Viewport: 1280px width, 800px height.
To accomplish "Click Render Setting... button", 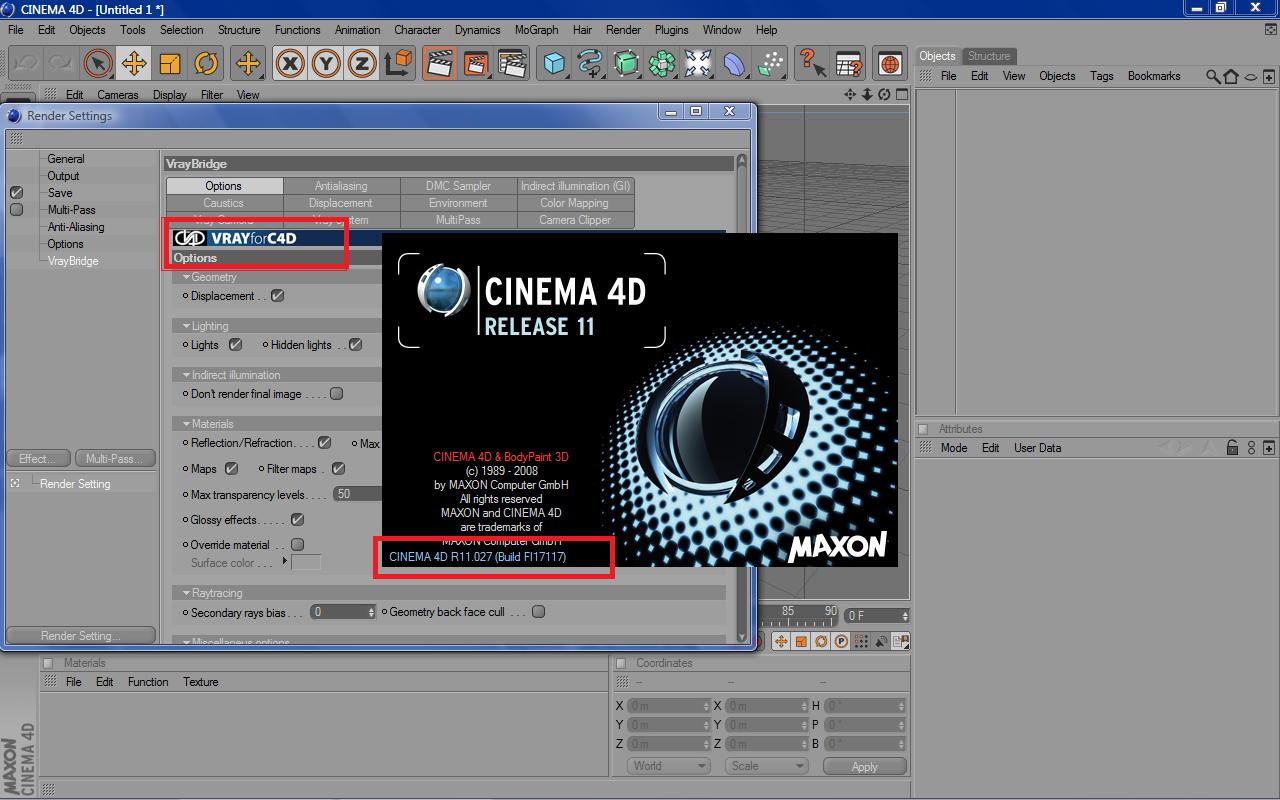I will point(81,636).
